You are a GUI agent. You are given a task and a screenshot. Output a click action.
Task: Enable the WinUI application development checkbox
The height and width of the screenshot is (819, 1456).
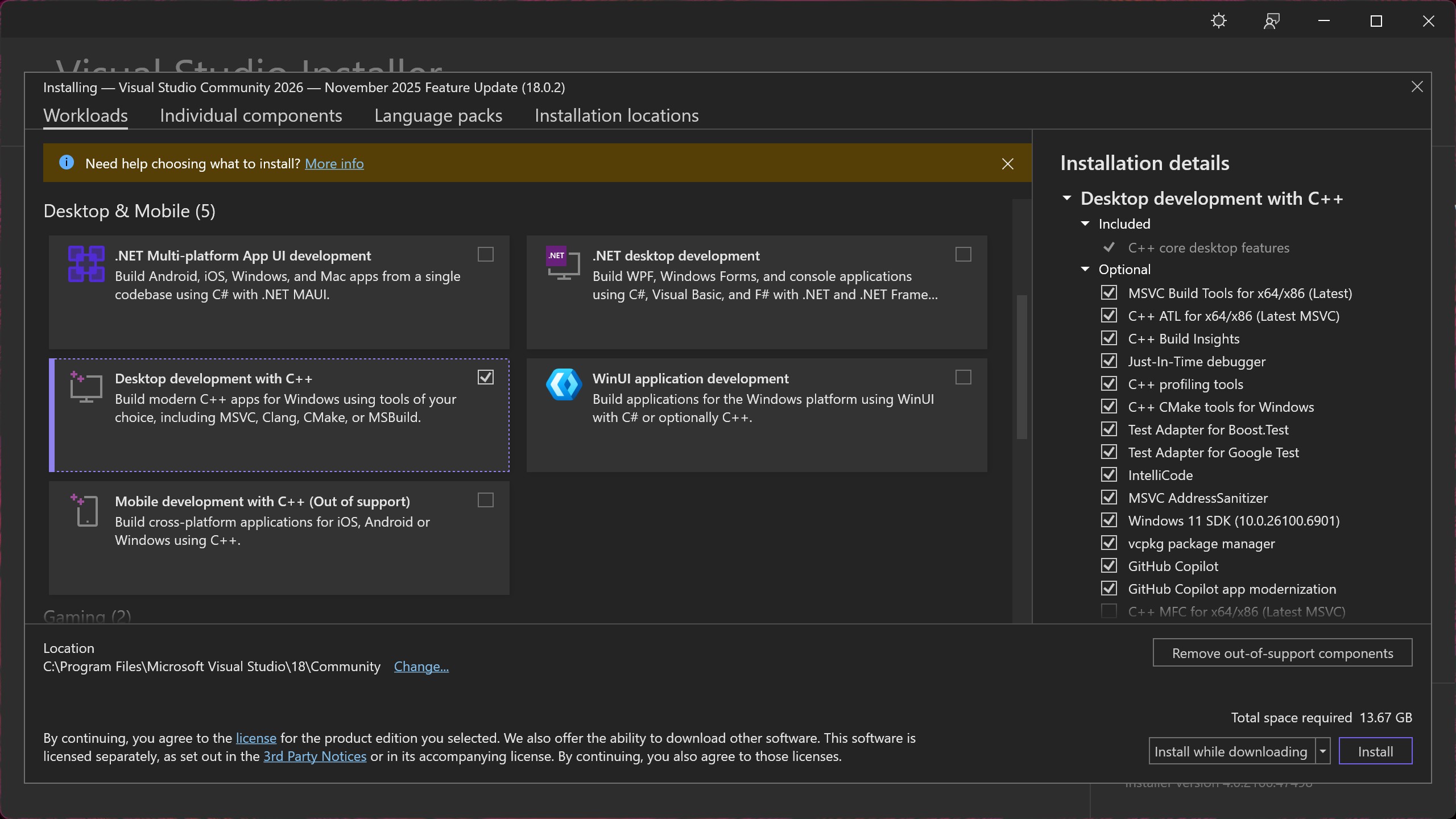click(x=963, y=377)
